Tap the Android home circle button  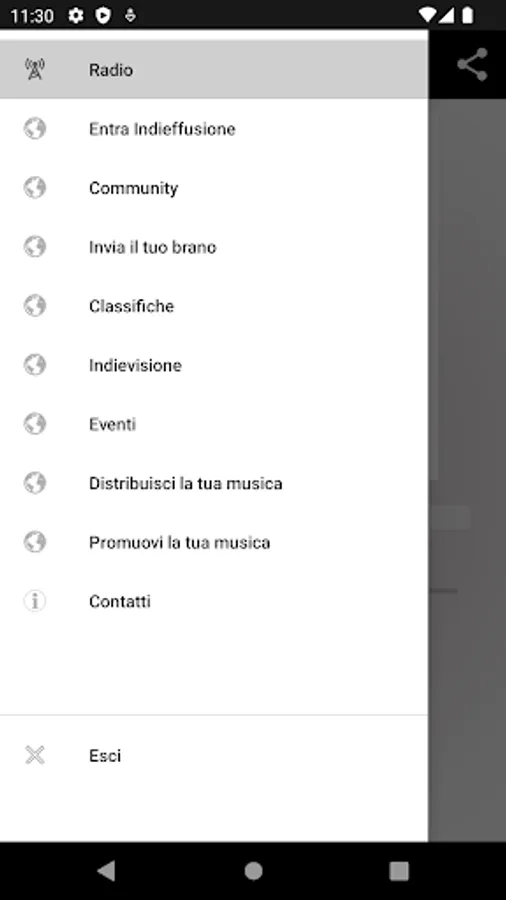253,871
